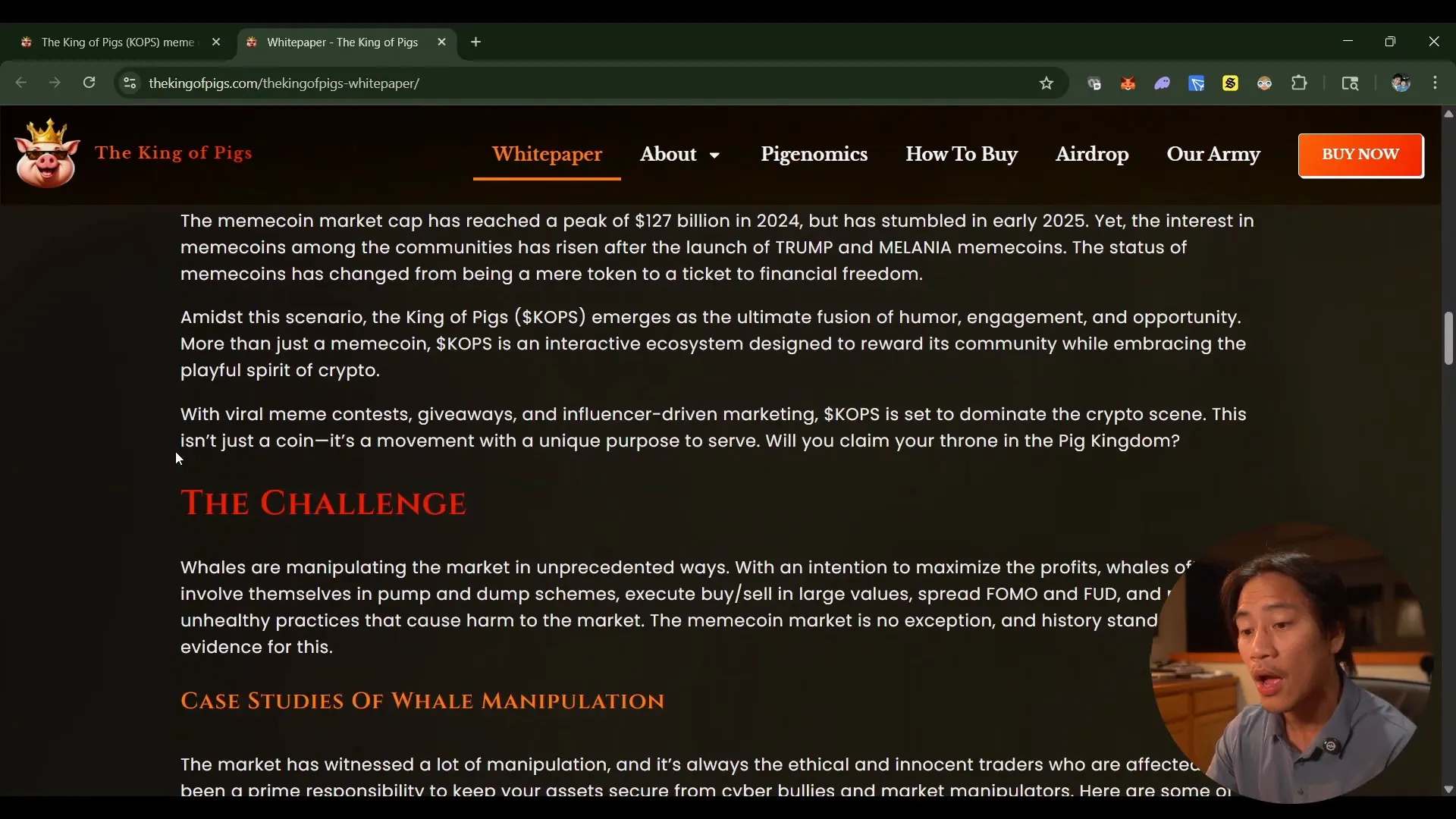Open the Our Army page
The height and width of the screenshot is (819, 1456).
1213,154
